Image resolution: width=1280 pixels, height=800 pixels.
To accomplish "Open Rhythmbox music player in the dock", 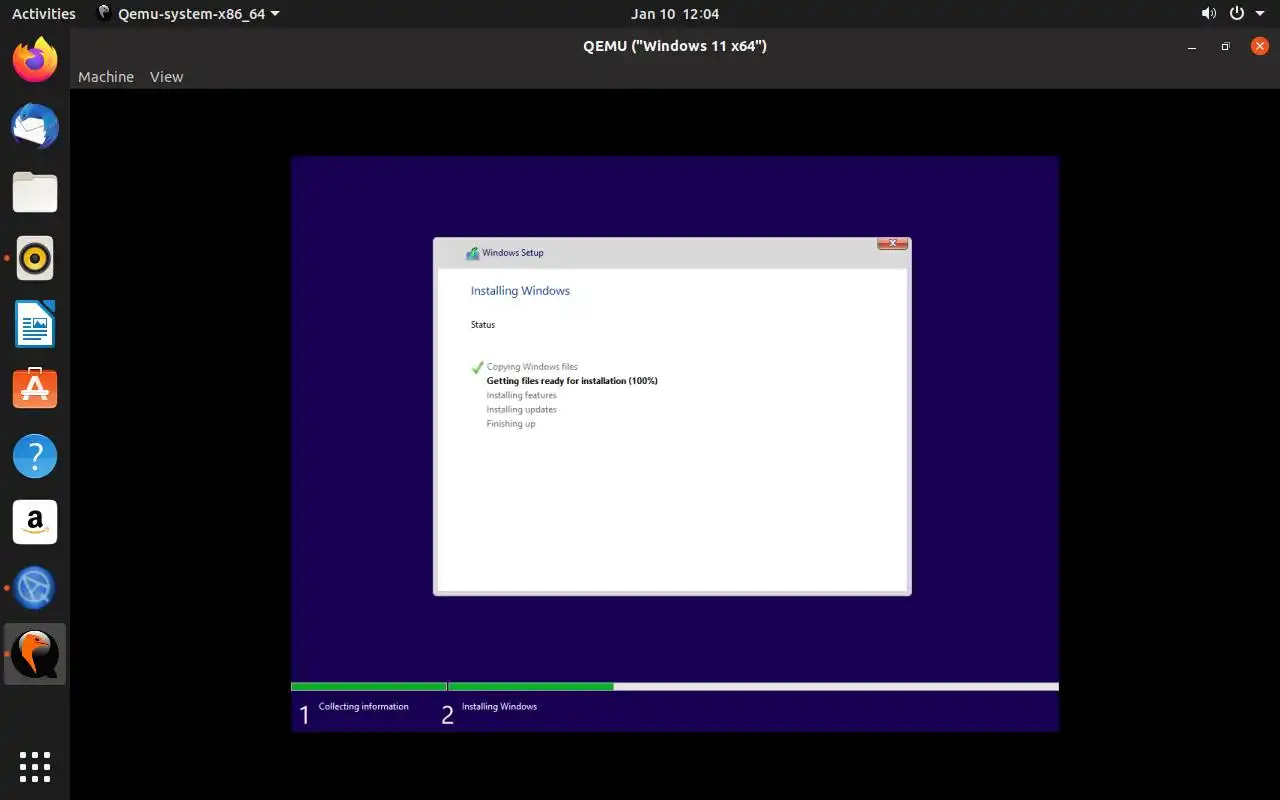I will tap(35, 259).
